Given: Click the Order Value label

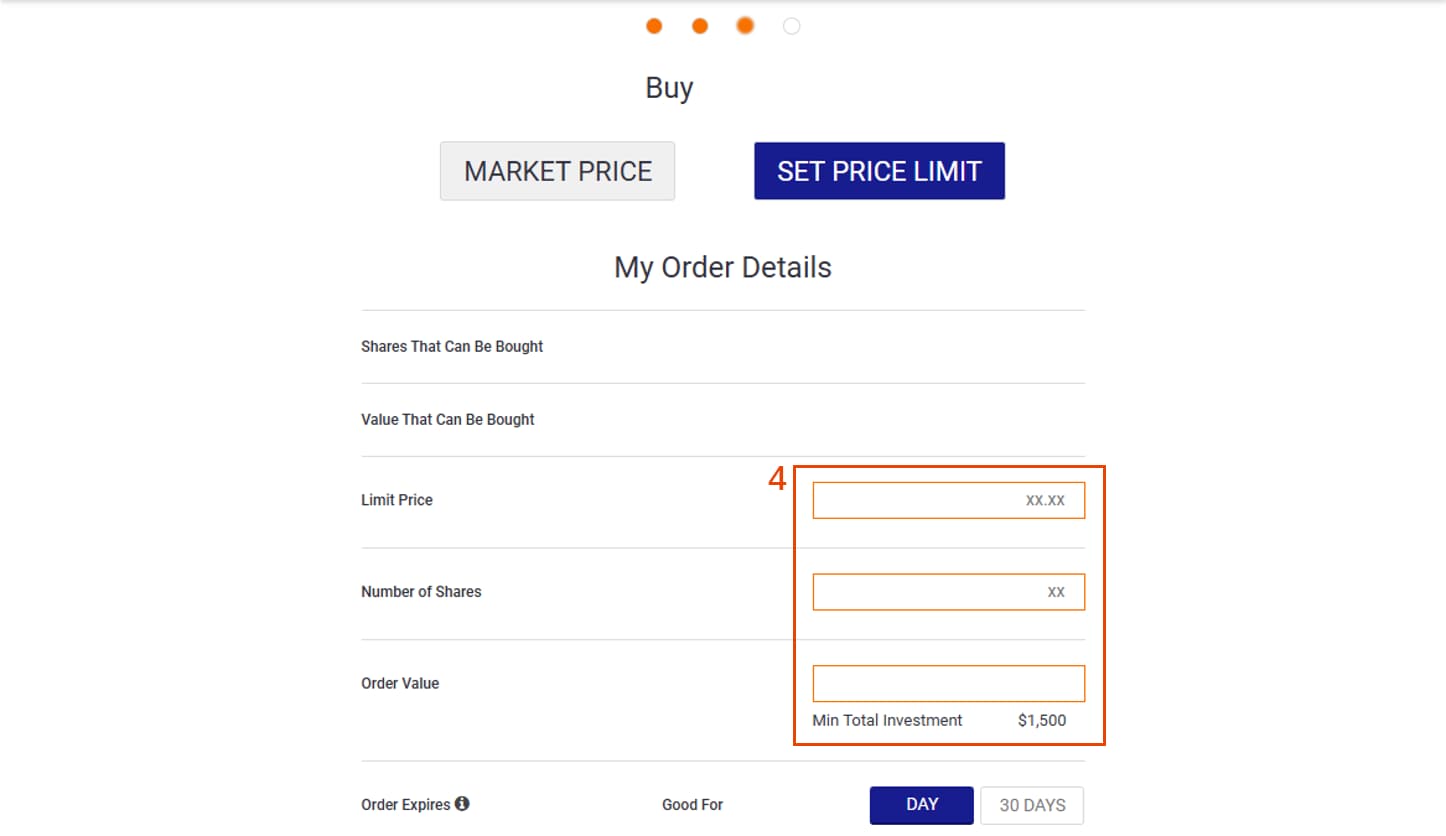Looking at the screenshot, I should click(x=400, y=684).
